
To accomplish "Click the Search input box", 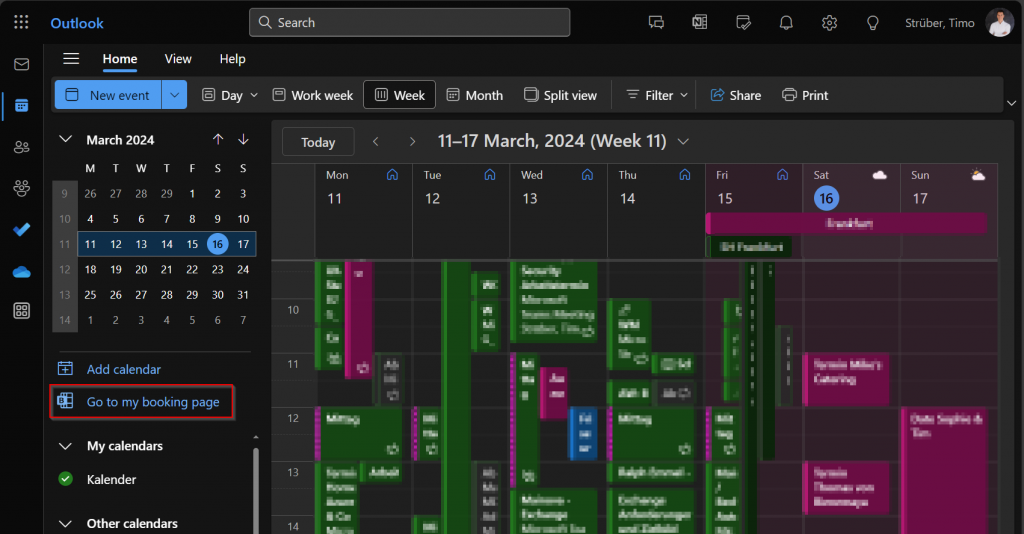I will (x=410, y=22).
